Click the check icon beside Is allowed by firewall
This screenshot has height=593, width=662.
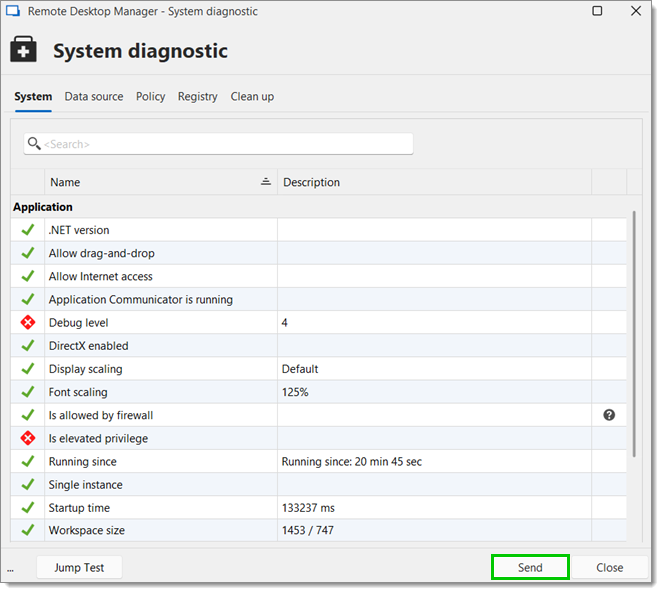[x=28, y=415]
